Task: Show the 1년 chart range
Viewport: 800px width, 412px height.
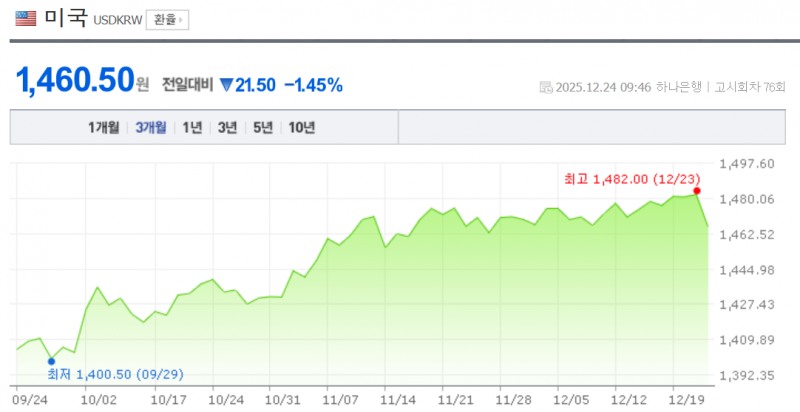Action: (192, 127)
